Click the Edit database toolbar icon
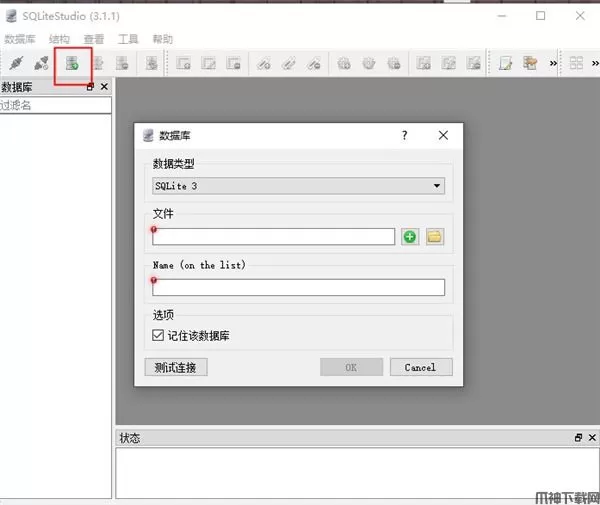 tap(98, 63)
